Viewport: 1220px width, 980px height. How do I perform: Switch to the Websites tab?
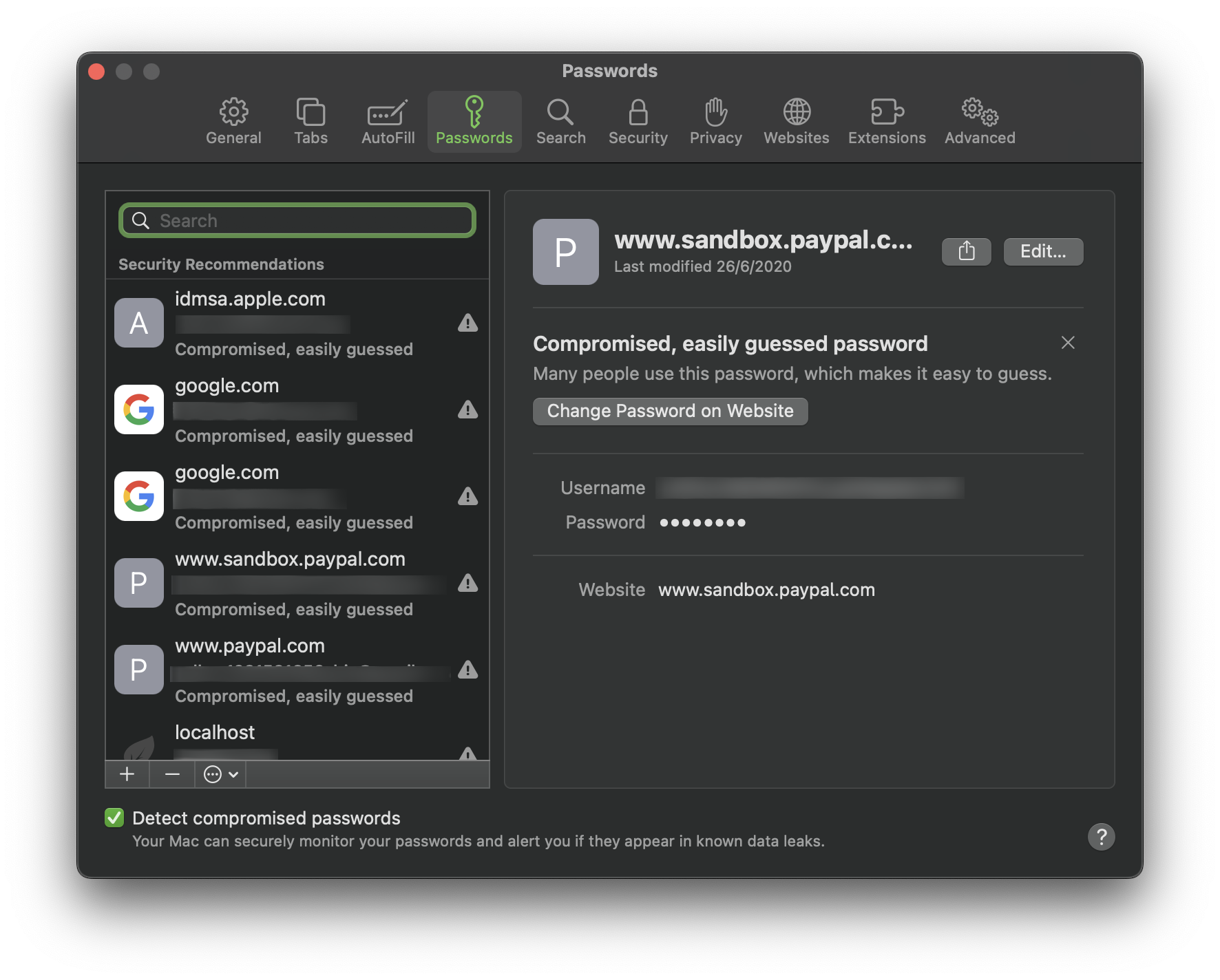[796, 122]
